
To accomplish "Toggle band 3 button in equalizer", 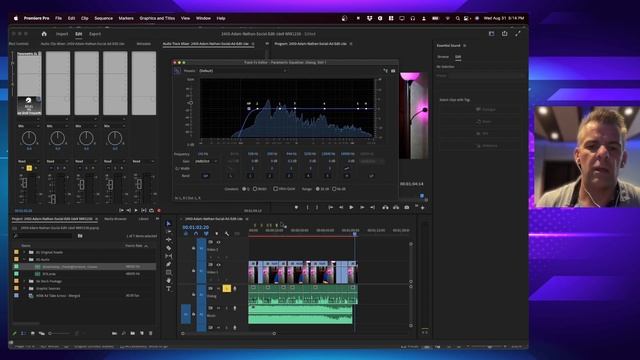I will 289,176.
